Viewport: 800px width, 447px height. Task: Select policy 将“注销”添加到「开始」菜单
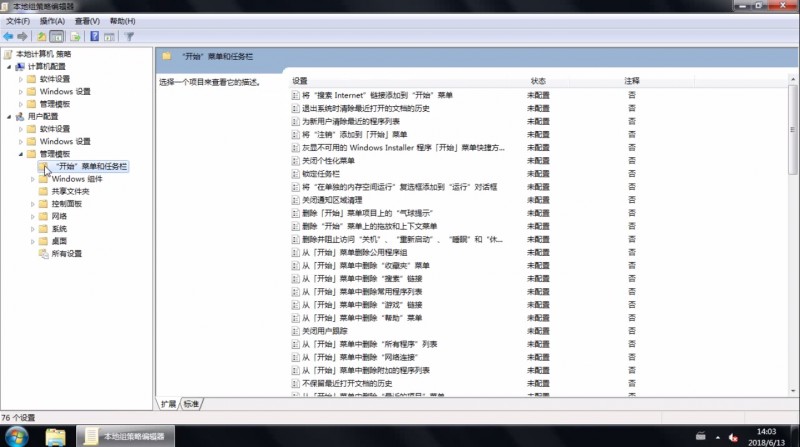[355, 135]
